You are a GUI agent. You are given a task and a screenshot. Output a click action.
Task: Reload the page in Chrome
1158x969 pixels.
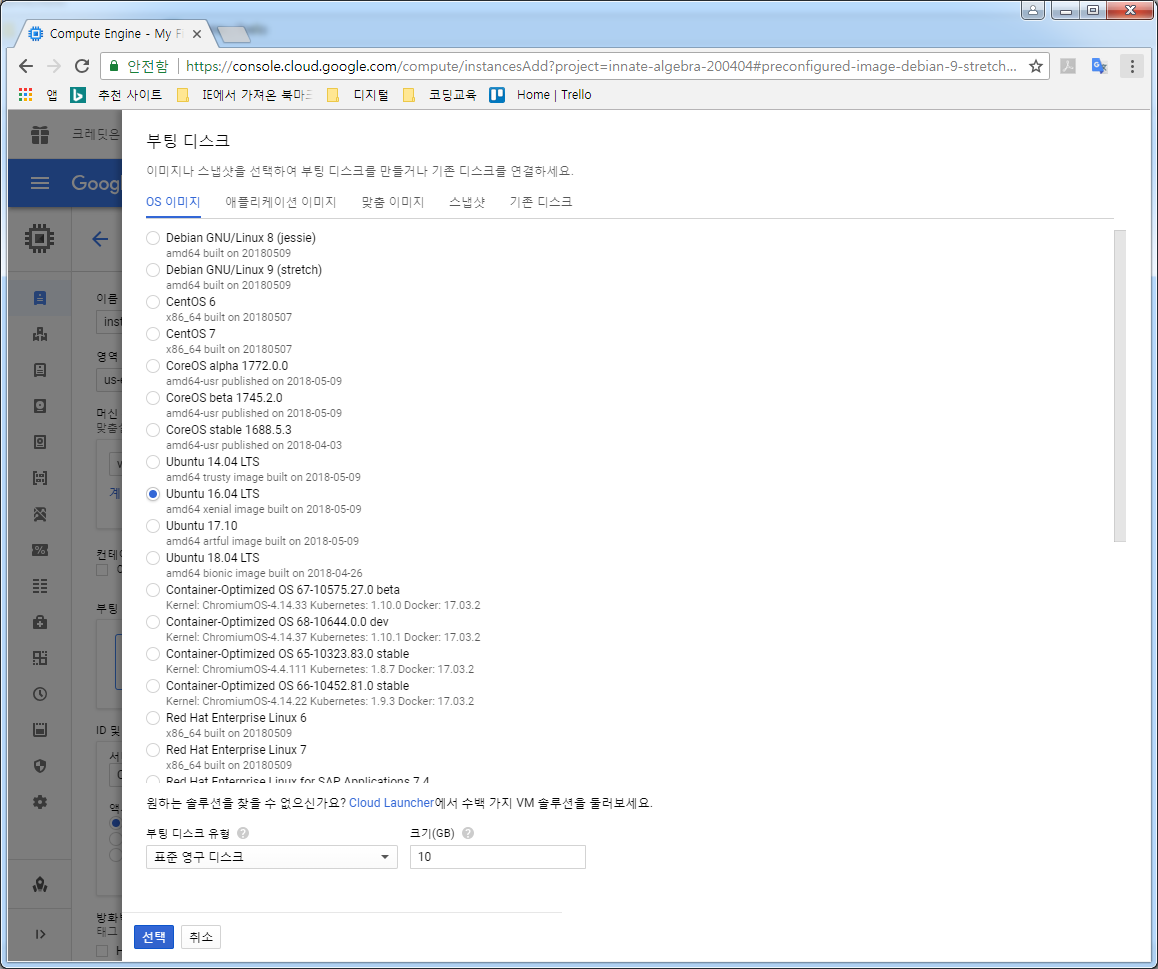[x=82, y=66]
